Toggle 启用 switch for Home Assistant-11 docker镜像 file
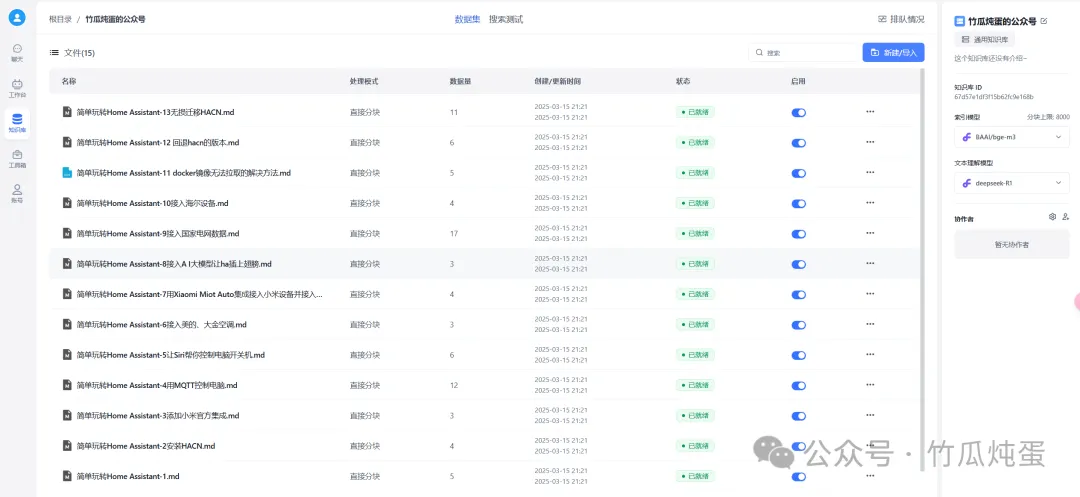This screenshot has width=1080, height=497. [x=798, y=173]
